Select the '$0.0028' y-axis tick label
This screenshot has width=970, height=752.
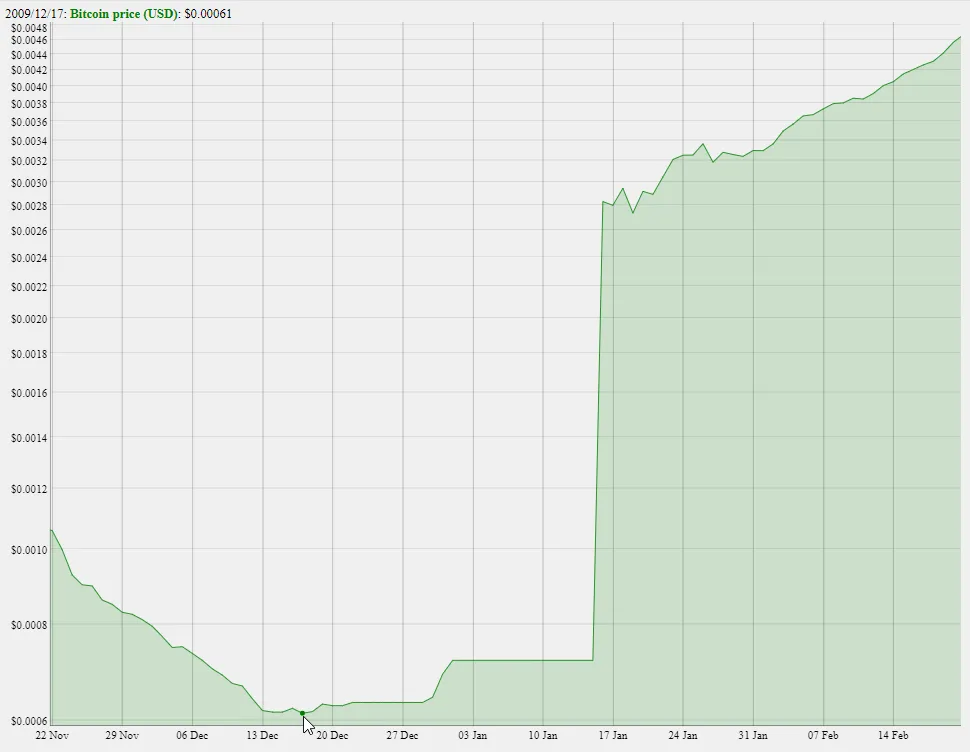(29, 205)
